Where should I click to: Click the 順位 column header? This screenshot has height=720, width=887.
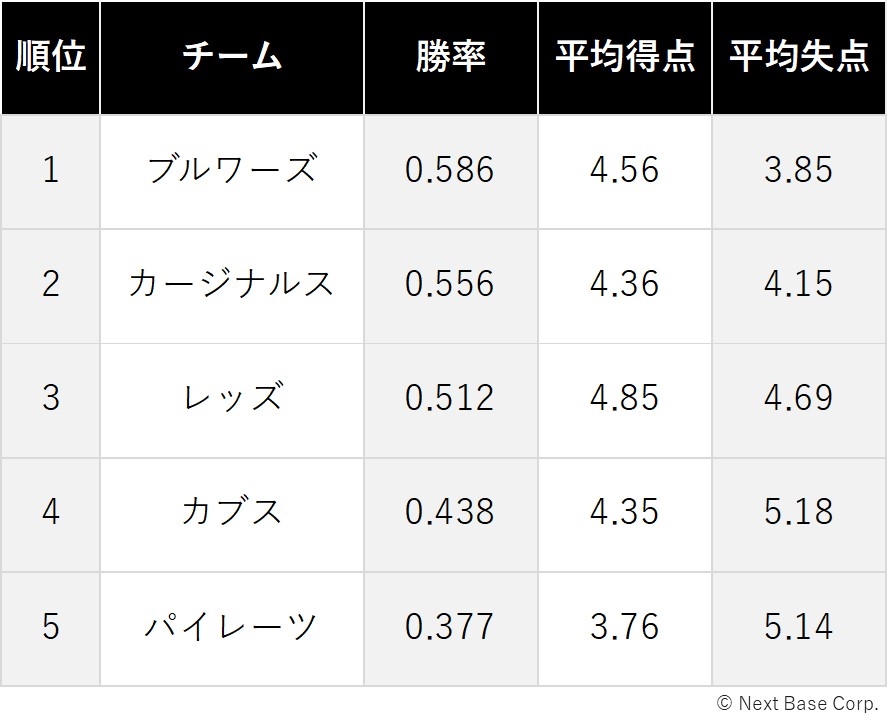pos(50,58)
